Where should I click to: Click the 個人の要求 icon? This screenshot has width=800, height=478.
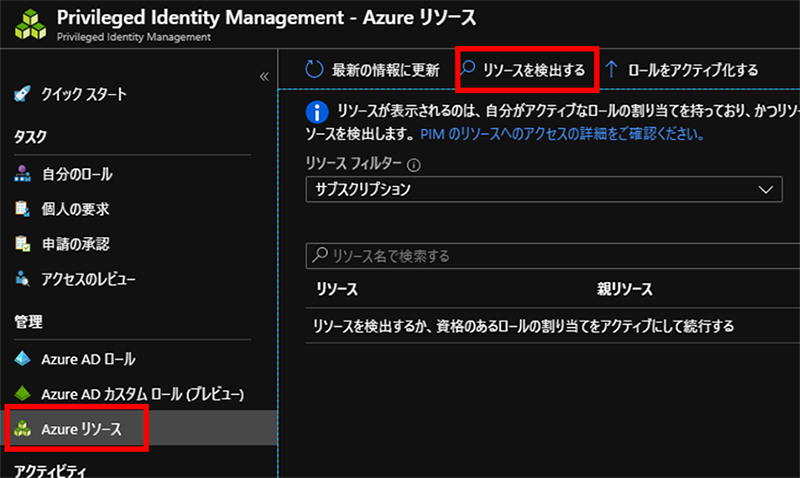pos(22,209)
